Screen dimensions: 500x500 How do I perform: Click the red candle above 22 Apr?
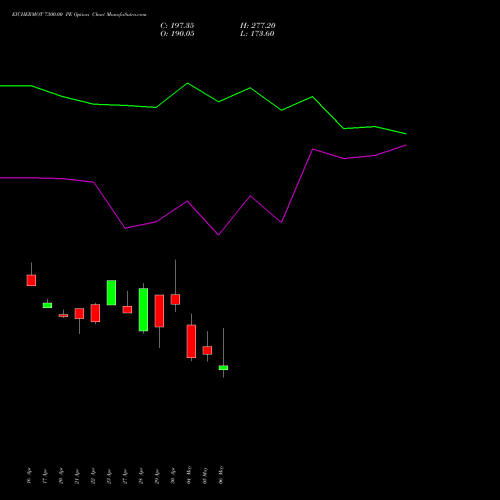click(95, 313)
